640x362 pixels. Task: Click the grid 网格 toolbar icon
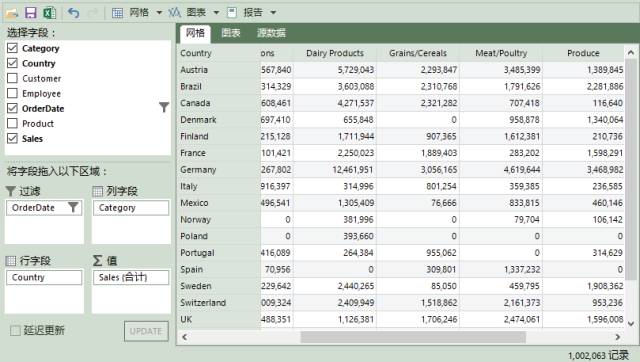118,13
